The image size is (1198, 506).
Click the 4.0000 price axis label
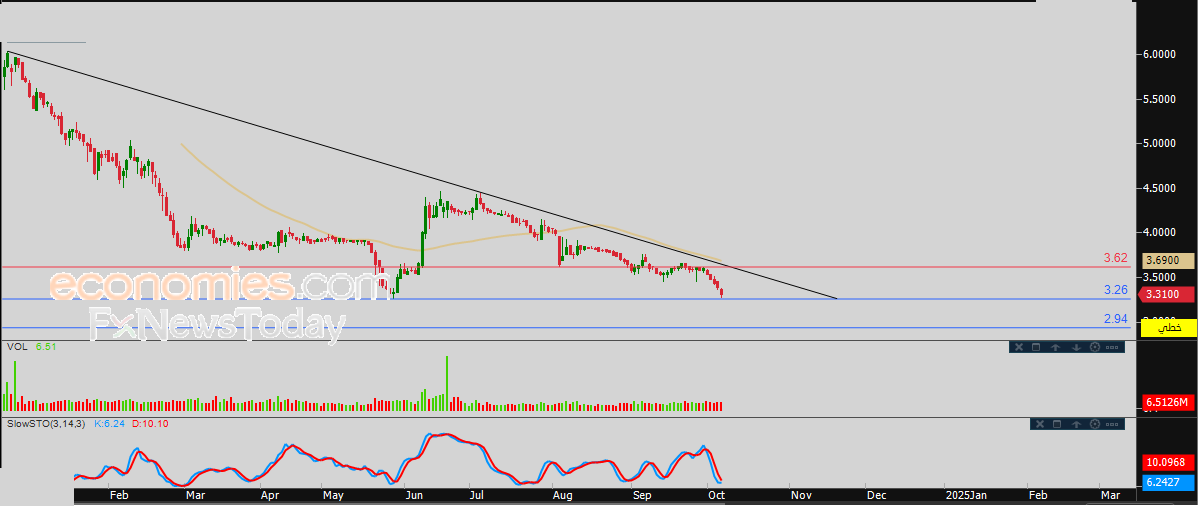[1160, 232]
